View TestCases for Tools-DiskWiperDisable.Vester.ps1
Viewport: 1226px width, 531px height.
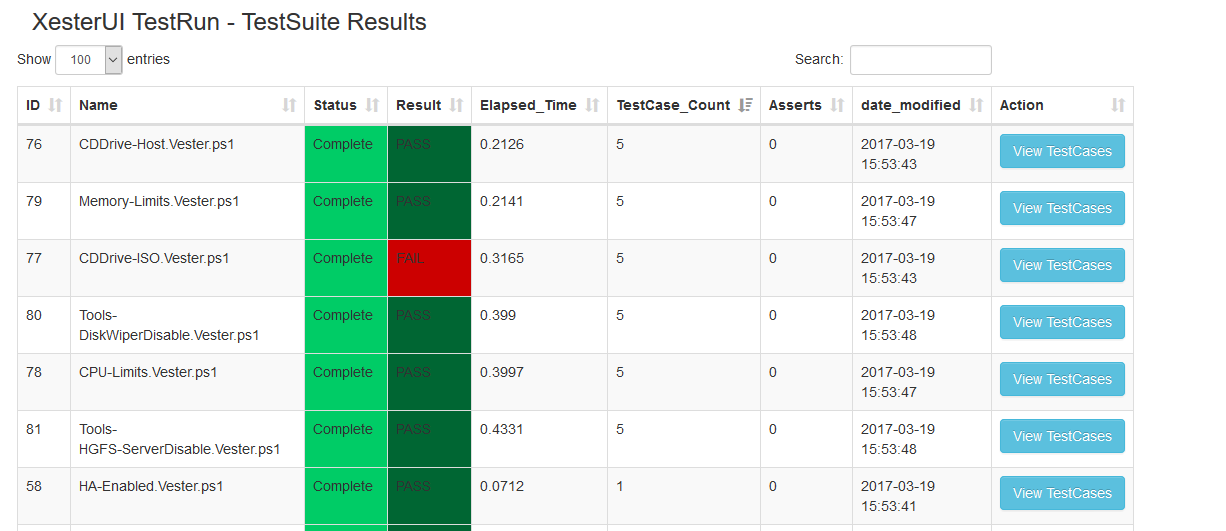(1062, 323)
